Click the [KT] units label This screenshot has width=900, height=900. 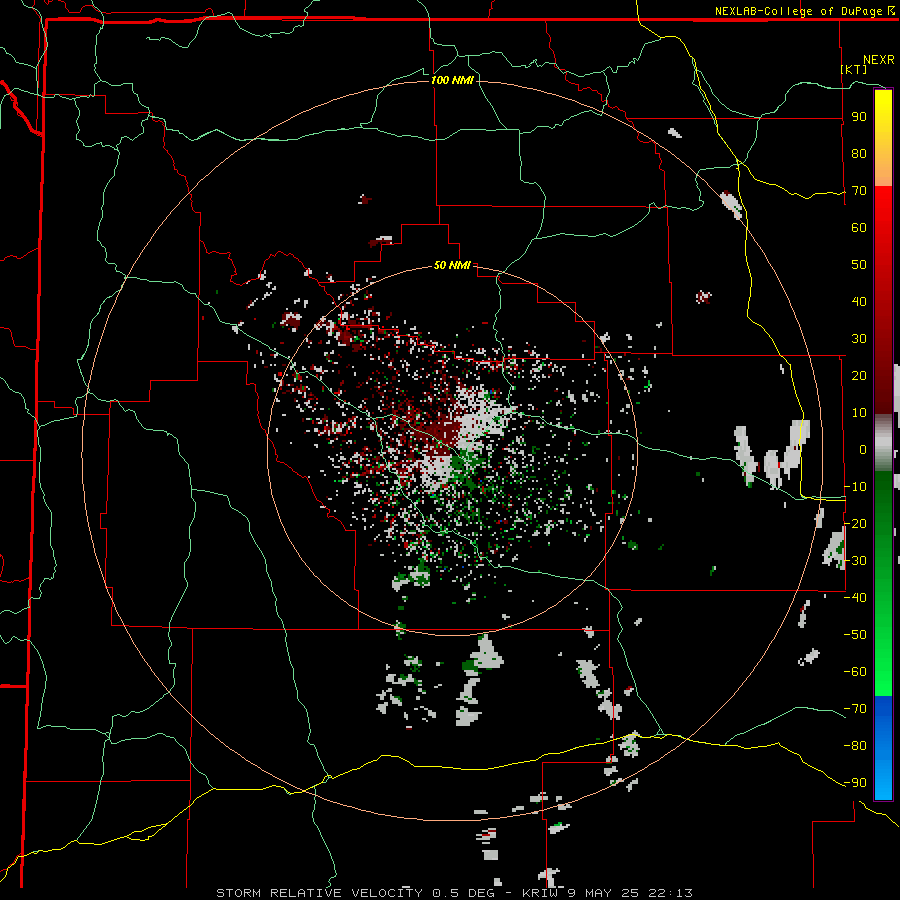[x=854, y=69]
